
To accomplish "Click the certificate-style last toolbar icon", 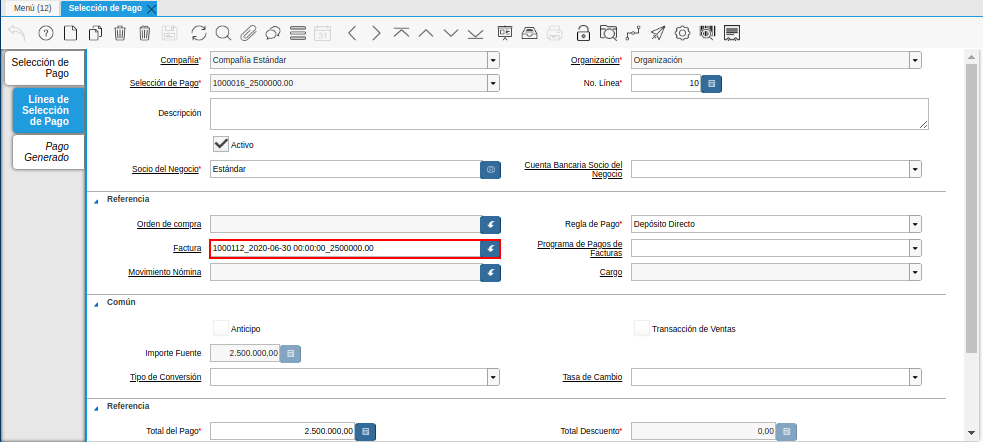I will (732, 33).
